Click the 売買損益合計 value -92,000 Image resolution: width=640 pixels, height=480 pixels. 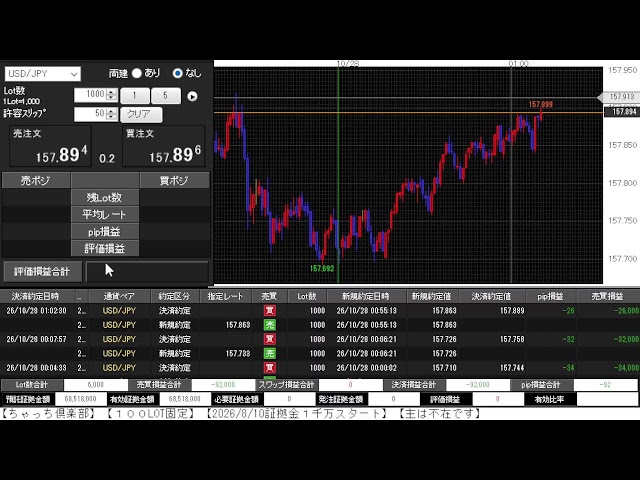coord(224,385)
